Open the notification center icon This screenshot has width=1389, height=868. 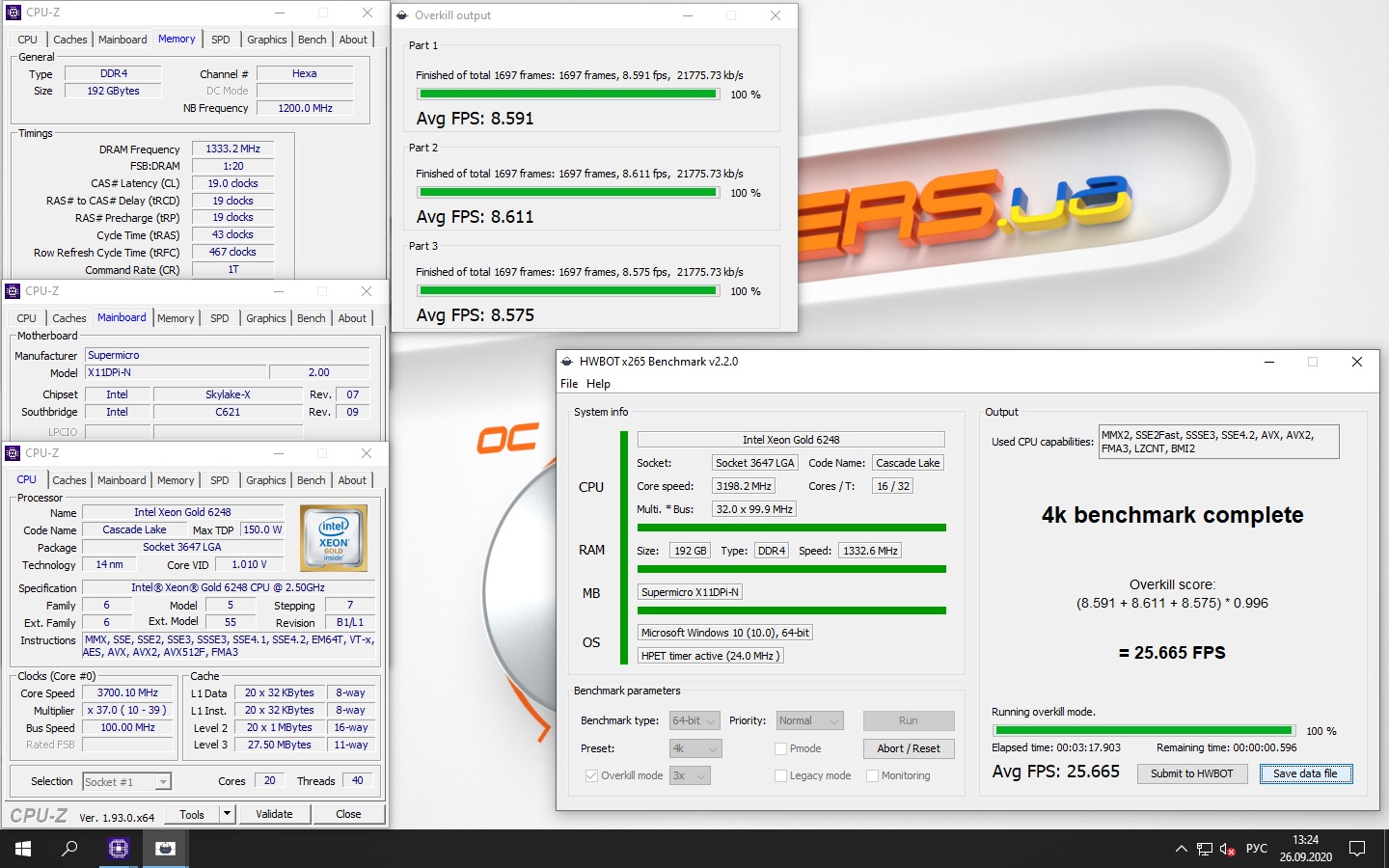click(1357, 849)
